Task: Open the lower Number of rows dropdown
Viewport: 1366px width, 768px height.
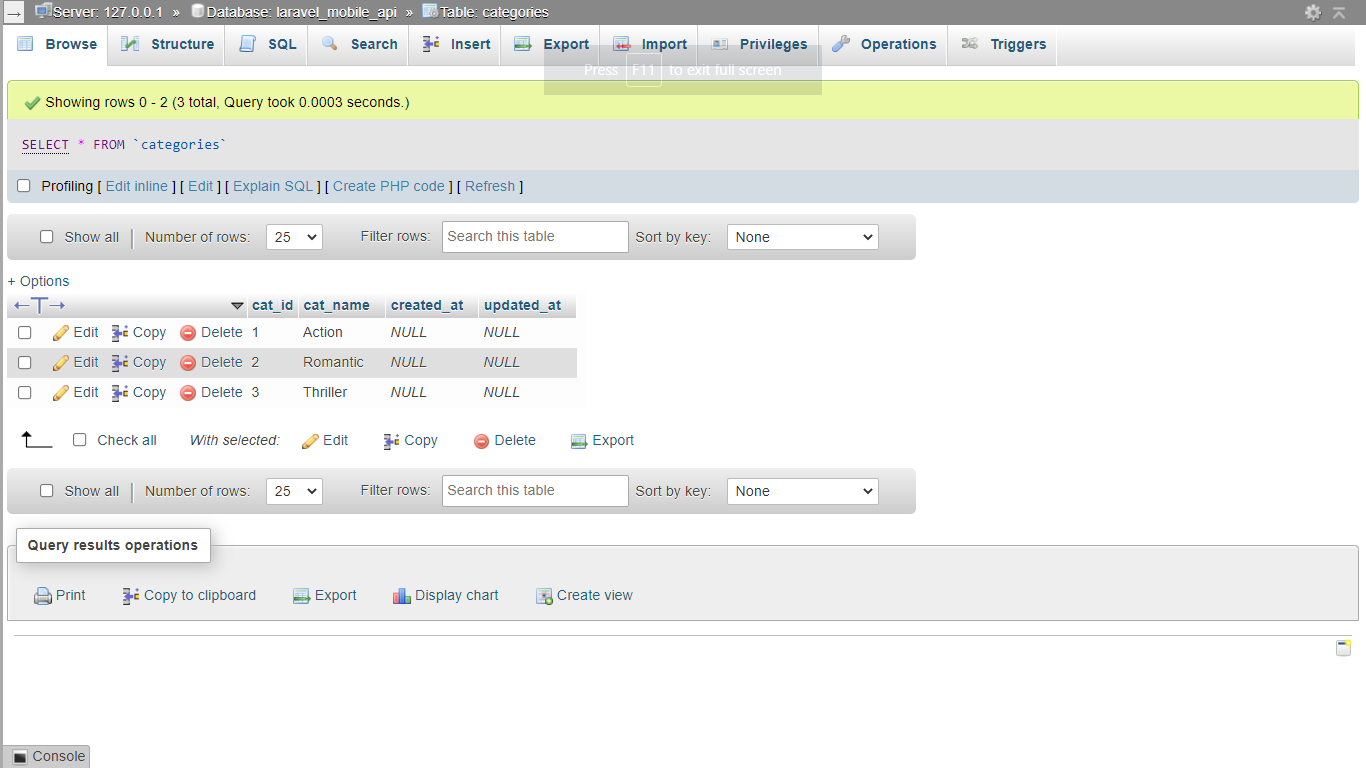Action: (x=294, y=491)
